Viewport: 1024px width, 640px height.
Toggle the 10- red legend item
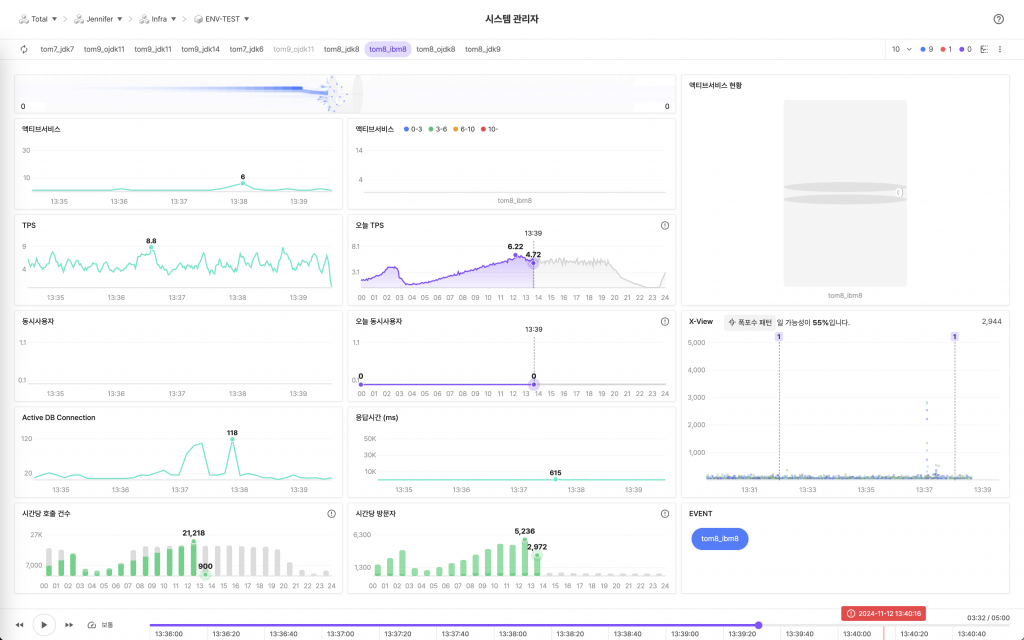point(490,129)
